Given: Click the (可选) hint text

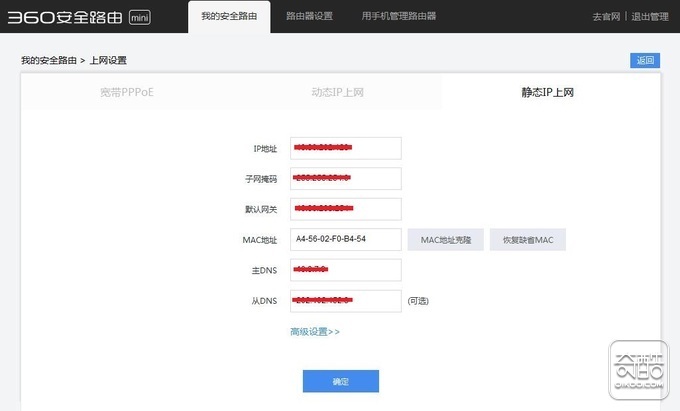Looking at the screenshot, I should (418, 301).
